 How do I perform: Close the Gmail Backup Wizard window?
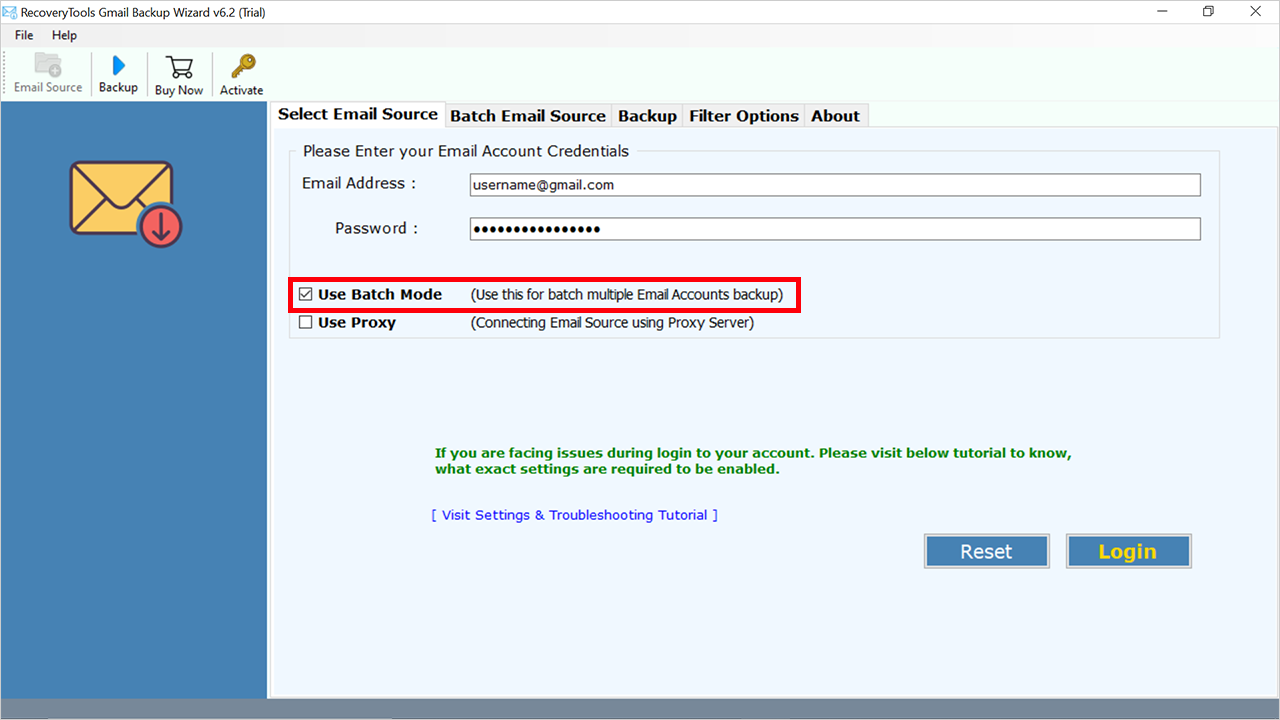pyautogui.click(x=1255, y=12)
